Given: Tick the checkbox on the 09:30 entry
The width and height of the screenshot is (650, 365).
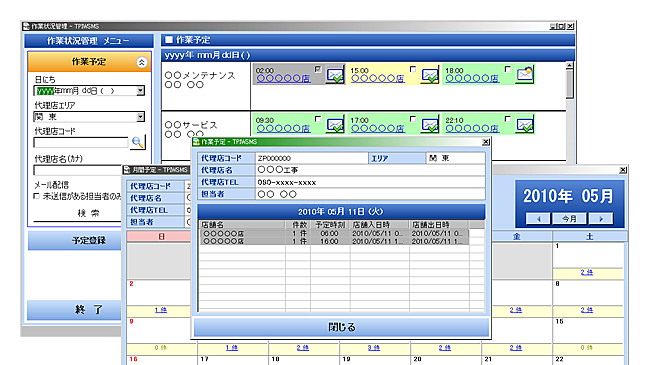Looking at the screenshot, I should [318, 119].
